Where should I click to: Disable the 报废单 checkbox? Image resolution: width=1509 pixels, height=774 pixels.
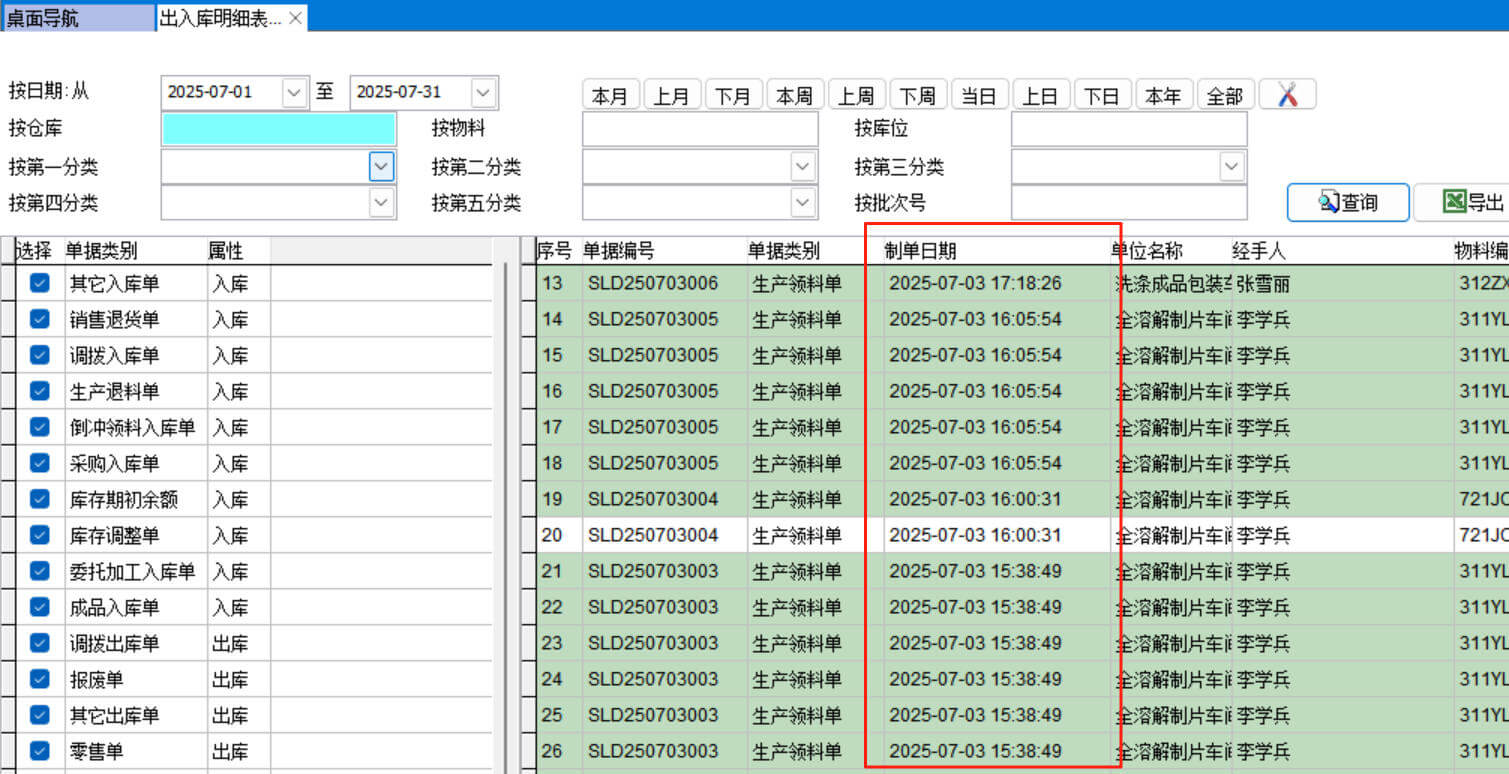tap(40, 680)
